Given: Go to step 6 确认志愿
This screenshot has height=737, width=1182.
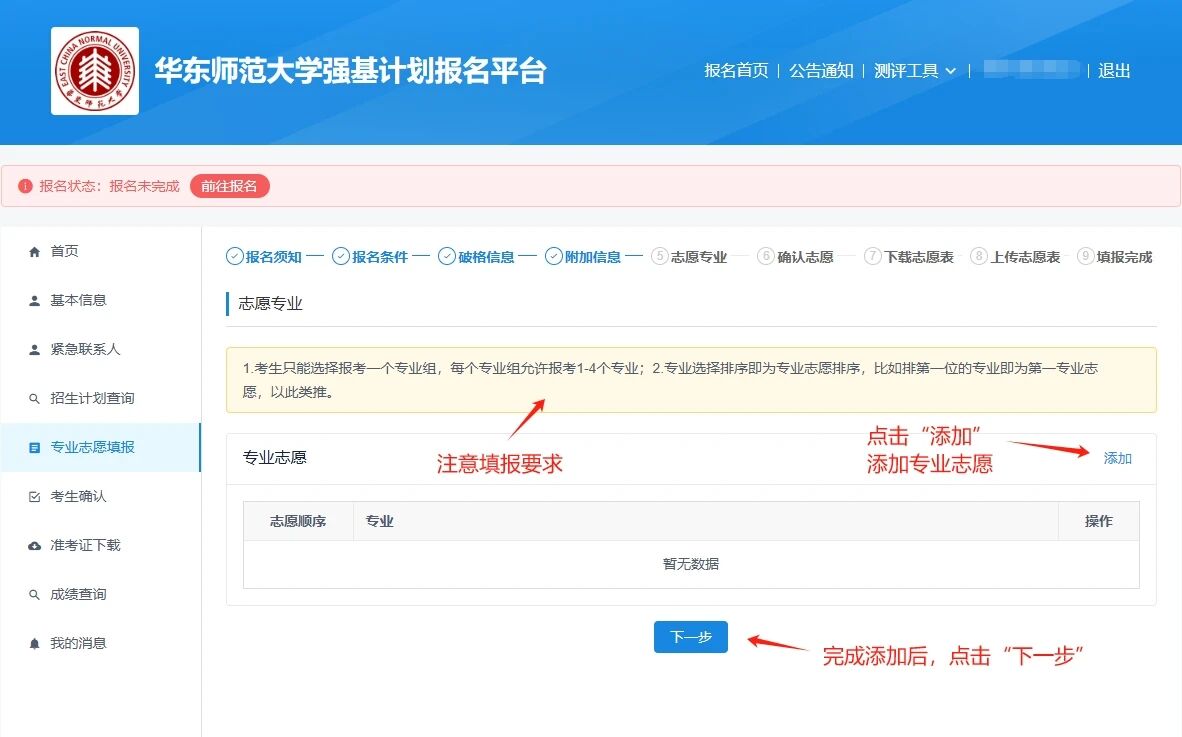Looking at the screenshot, I should pyautogui.click(x=795, y=257).
